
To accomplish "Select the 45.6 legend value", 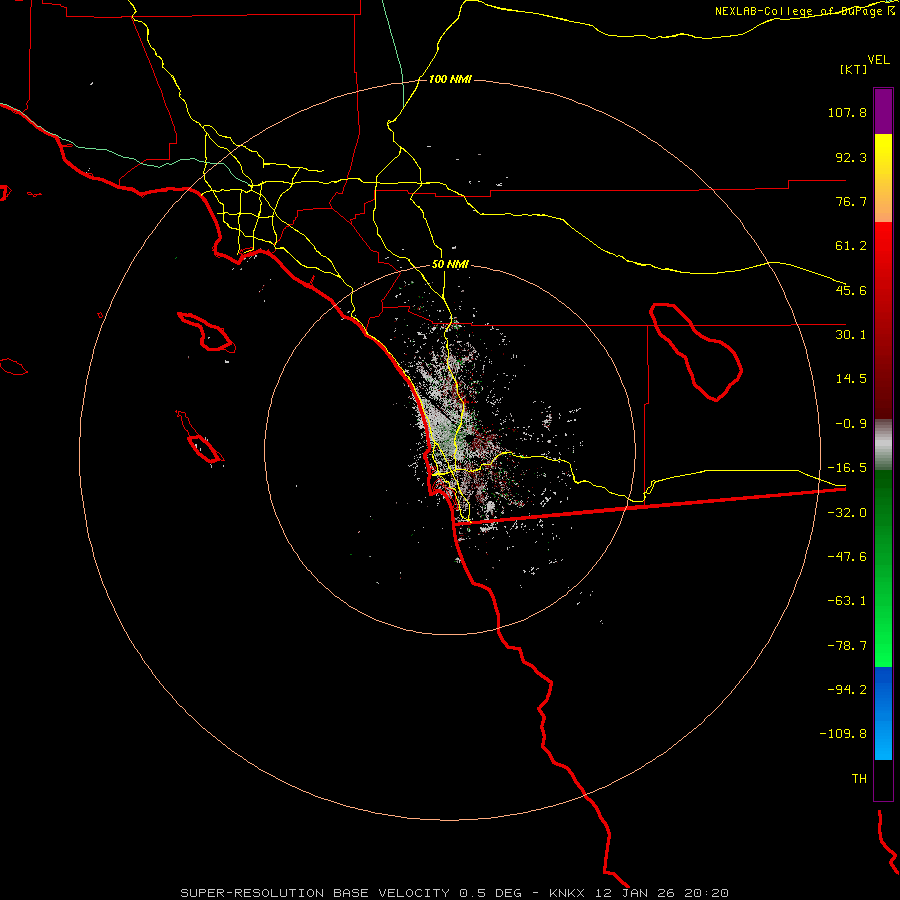I will coord(851,290).
